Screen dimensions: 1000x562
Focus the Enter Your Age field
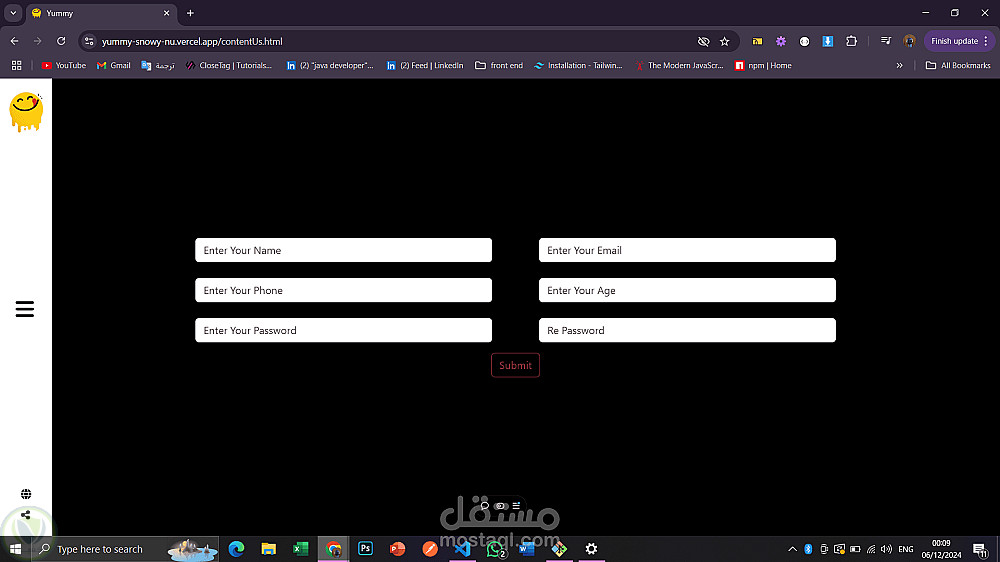(687, 290)
